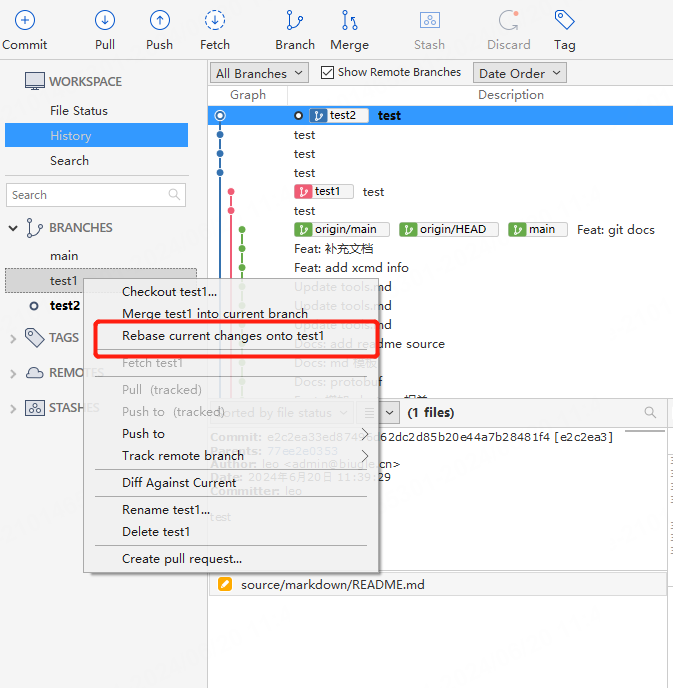Click the Push toolbar icon

pyautogui.click(x=159, y=20)
